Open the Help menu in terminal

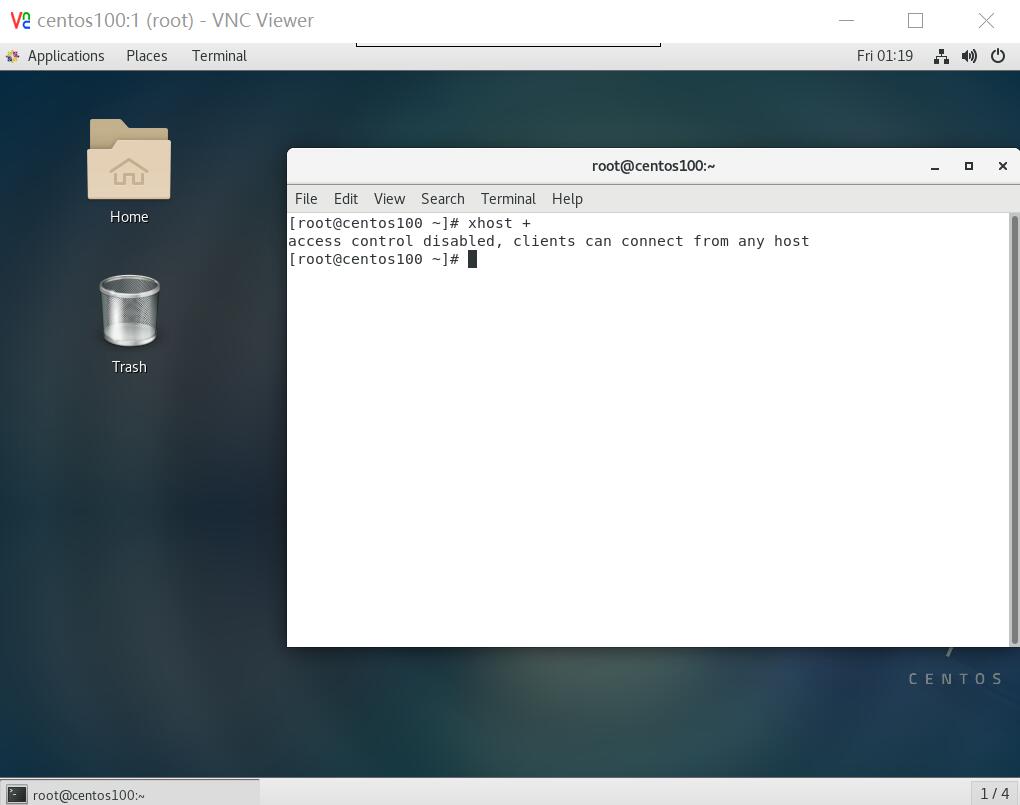[567, 198]
